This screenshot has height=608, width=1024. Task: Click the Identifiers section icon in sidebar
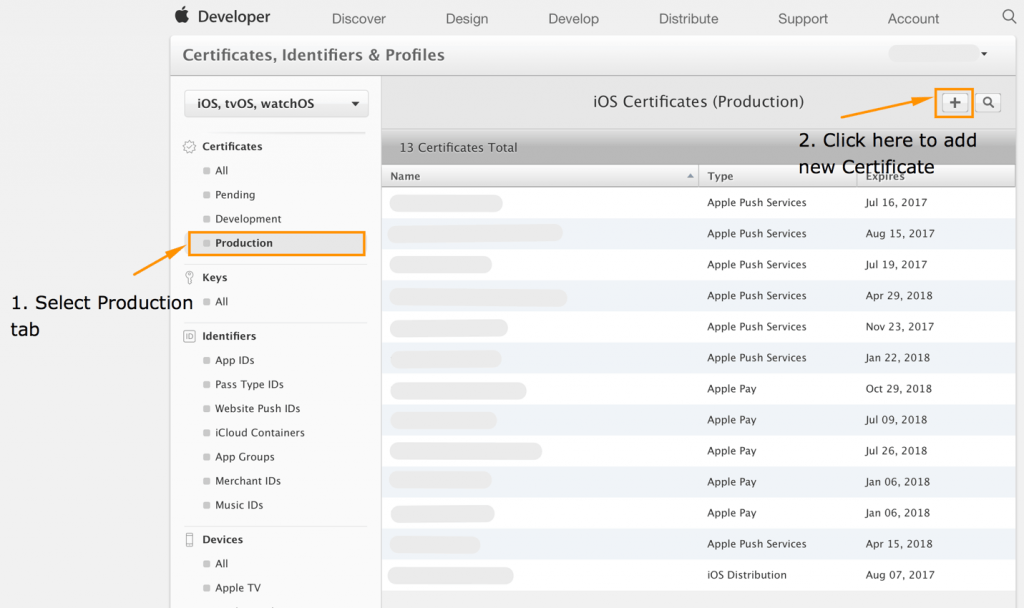tap(188, 335)
